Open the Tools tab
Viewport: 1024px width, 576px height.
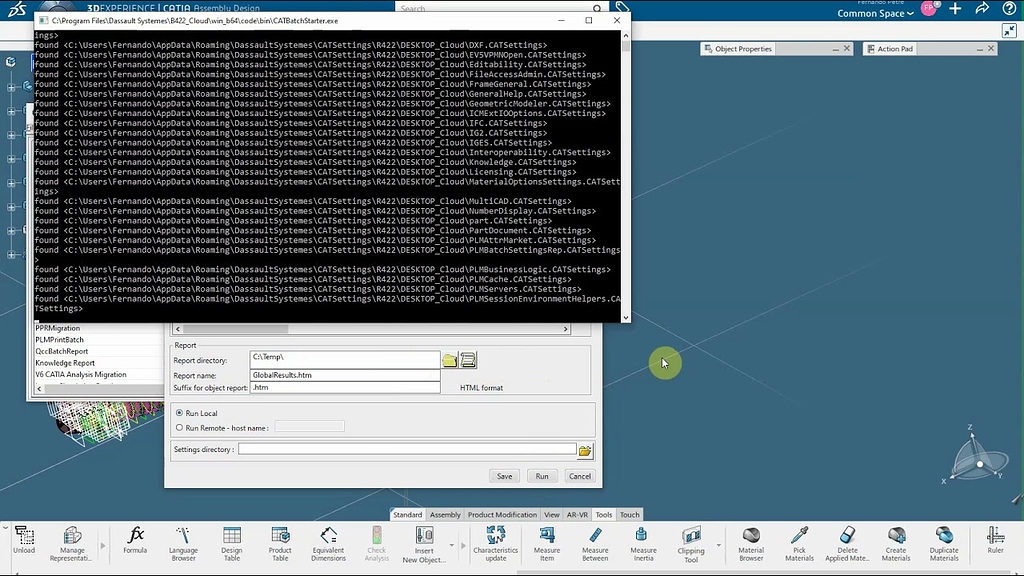(x=603, y=514)
